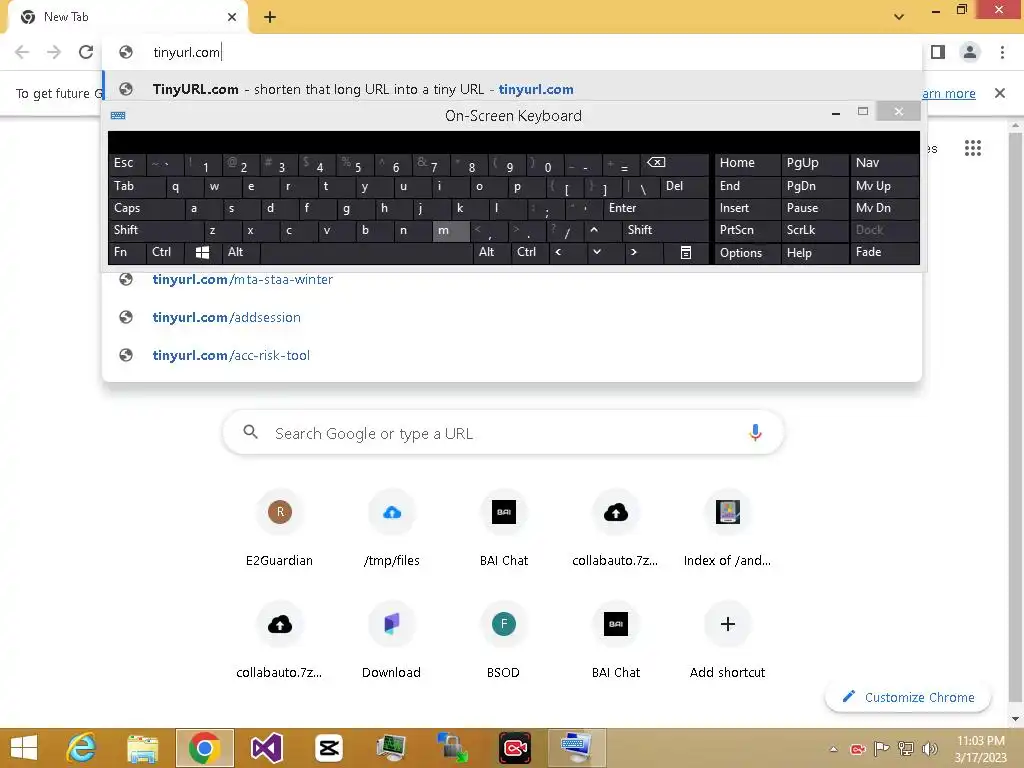
Task: Select the TinyURL.com autocomplete suggestion
Action: tap(512, 89)
